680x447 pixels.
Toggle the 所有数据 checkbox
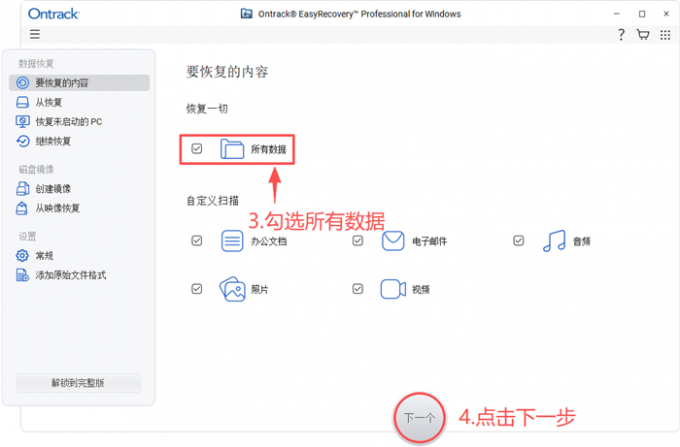196,149
